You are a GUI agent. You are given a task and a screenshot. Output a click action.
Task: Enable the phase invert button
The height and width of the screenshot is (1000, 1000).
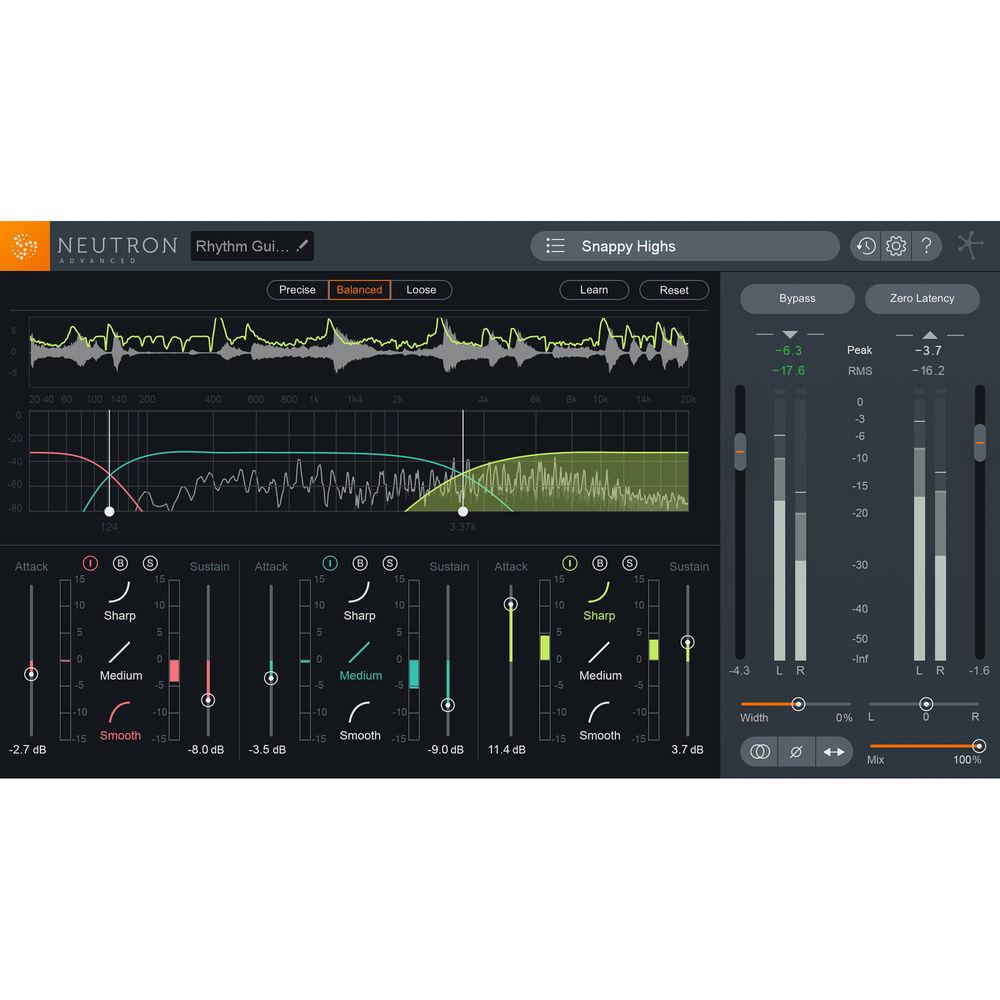pos(797,751)
